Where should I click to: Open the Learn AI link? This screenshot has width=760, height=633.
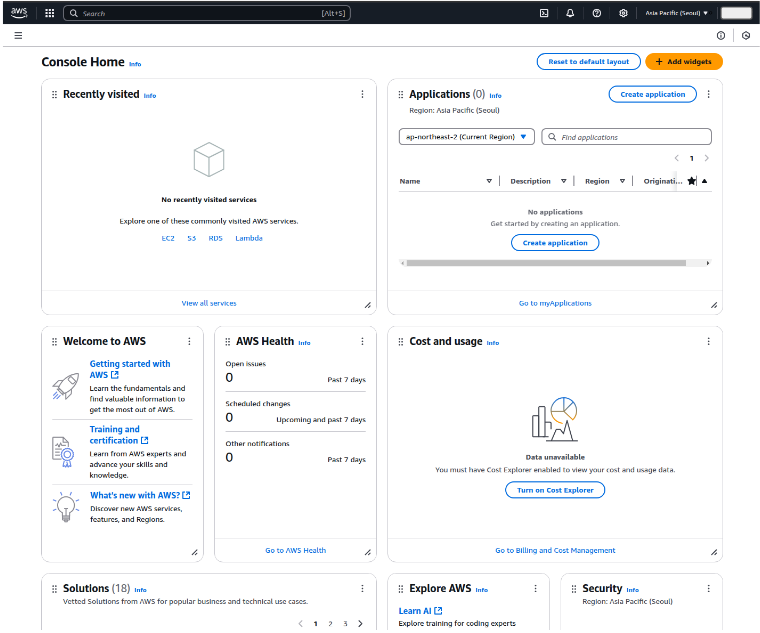click(x=420, y=611)
